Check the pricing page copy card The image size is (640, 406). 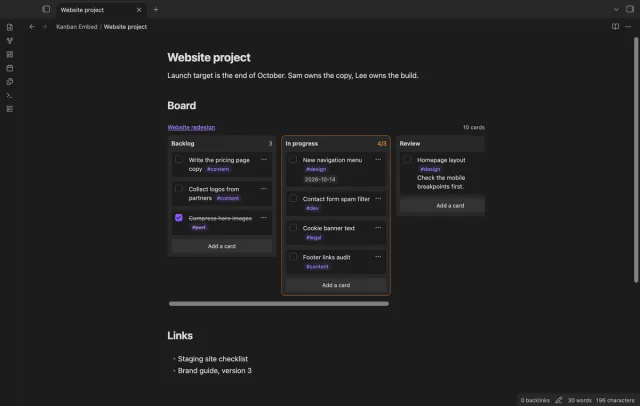point(179,160)
